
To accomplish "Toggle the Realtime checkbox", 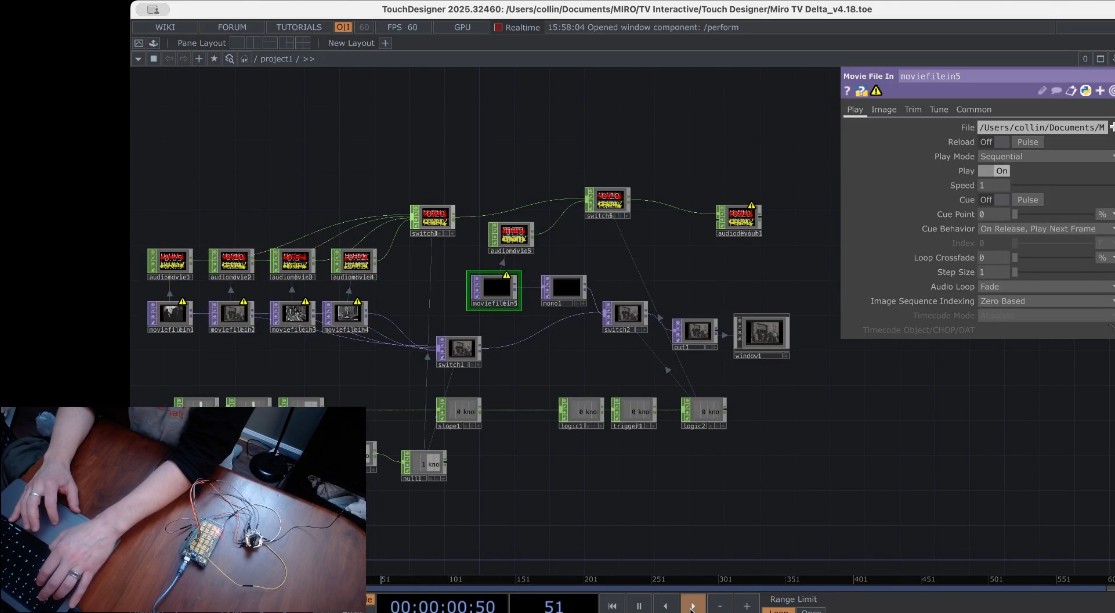I will (498, 27).
